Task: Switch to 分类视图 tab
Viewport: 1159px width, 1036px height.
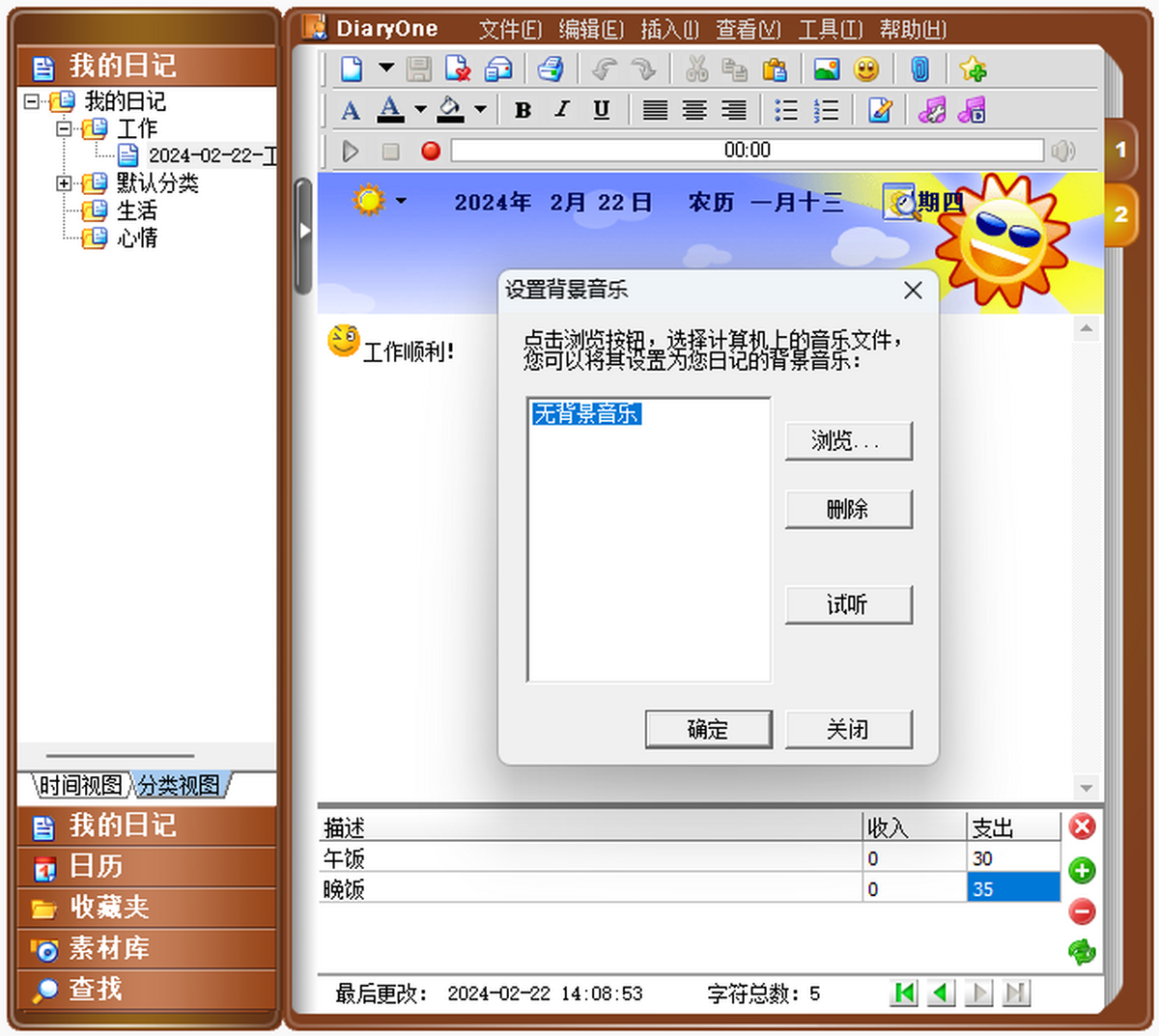Action: click(x=180, y=785)
